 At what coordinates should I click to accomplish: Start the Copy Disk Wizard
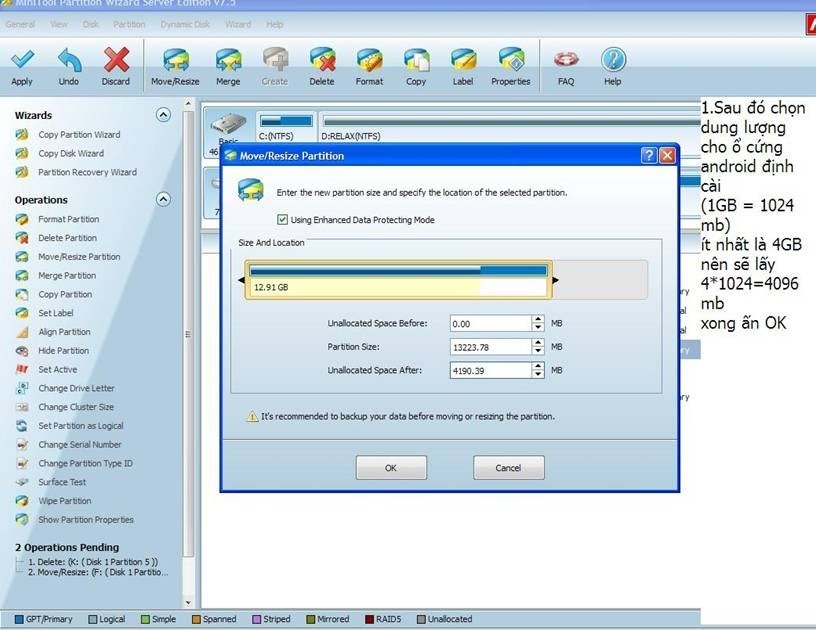(x=71, y=153)
